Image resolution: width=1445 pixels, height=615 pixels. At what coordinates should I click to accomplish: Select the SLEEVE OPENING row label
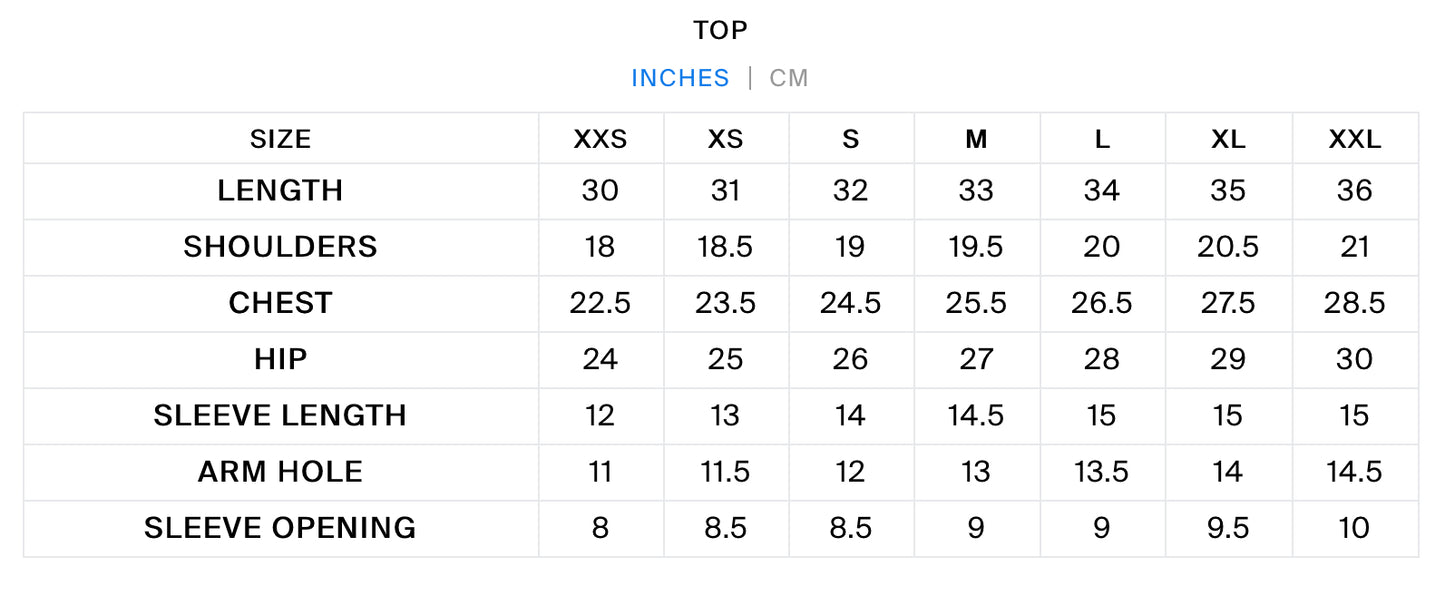[x=280, y=527]
